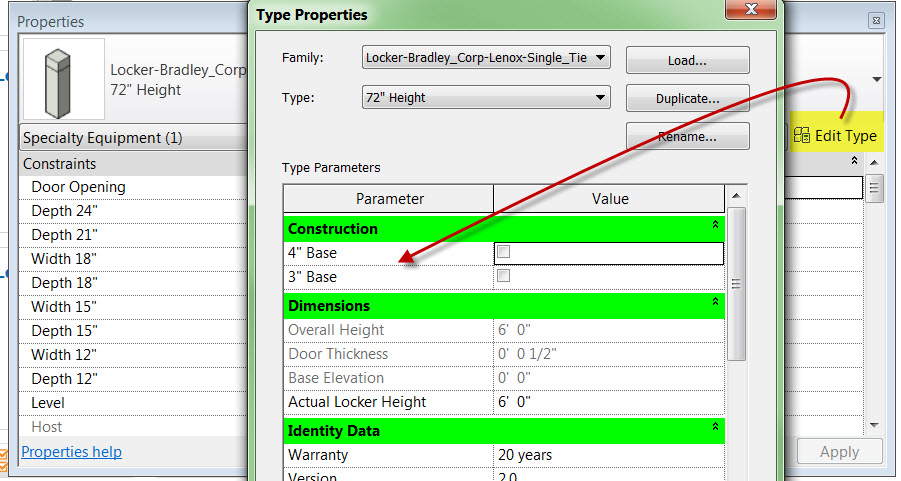
Task: Select the Depth 15" row
Action: point(133,331)
